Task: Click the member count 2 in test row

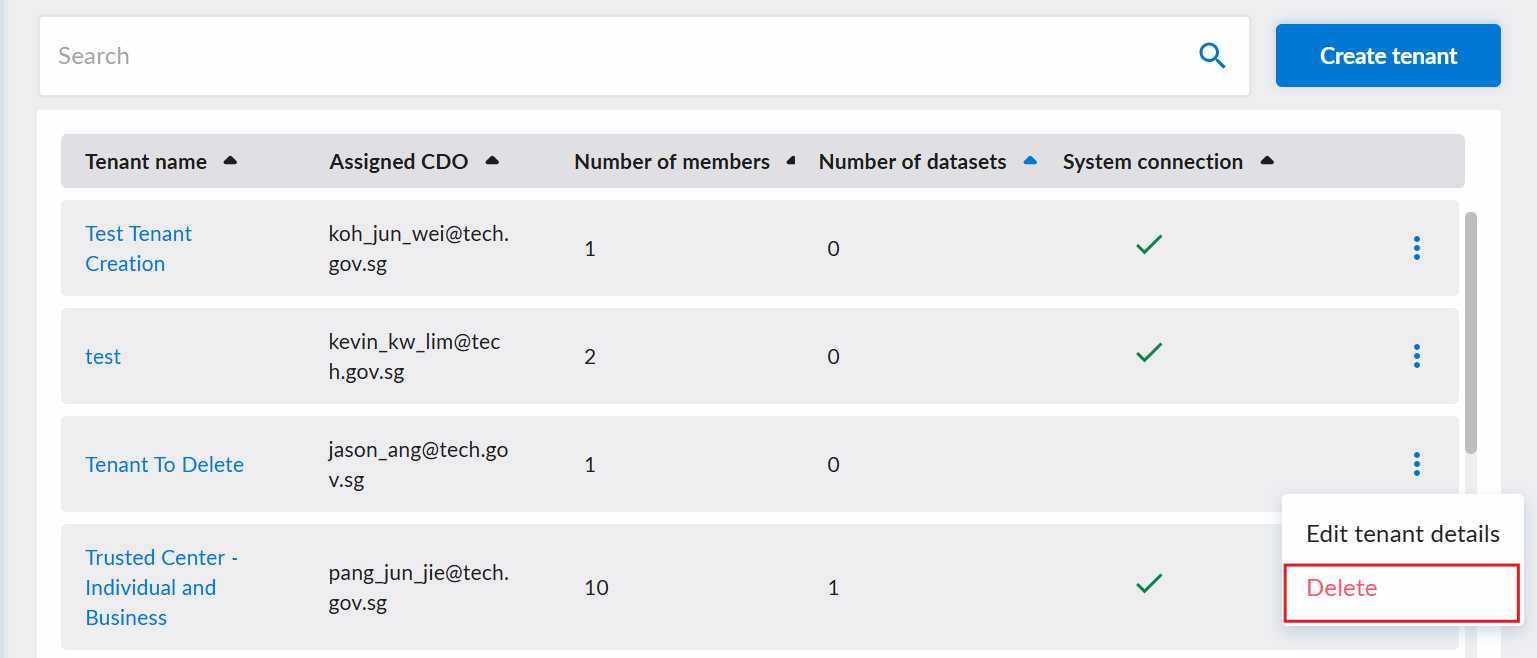Action: tap(590, 357)
